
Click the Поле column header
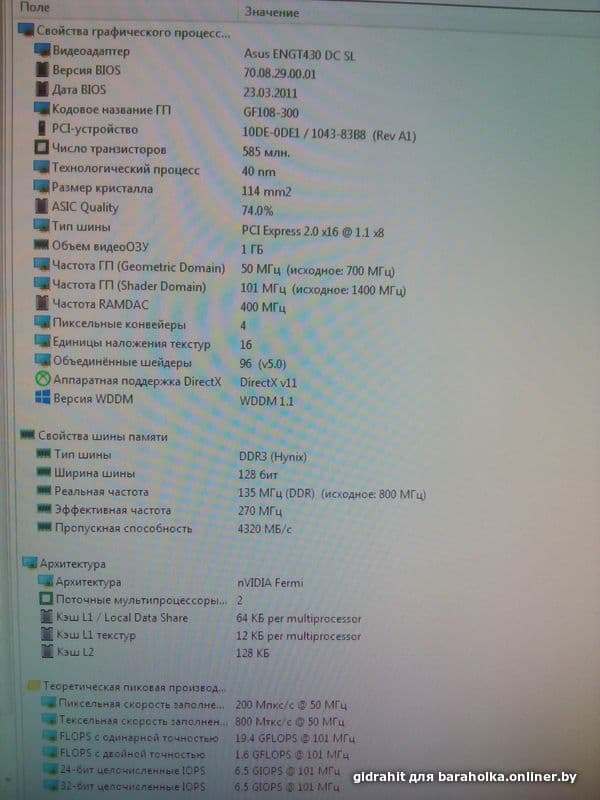pyautogui.click(x=35, y=7)
